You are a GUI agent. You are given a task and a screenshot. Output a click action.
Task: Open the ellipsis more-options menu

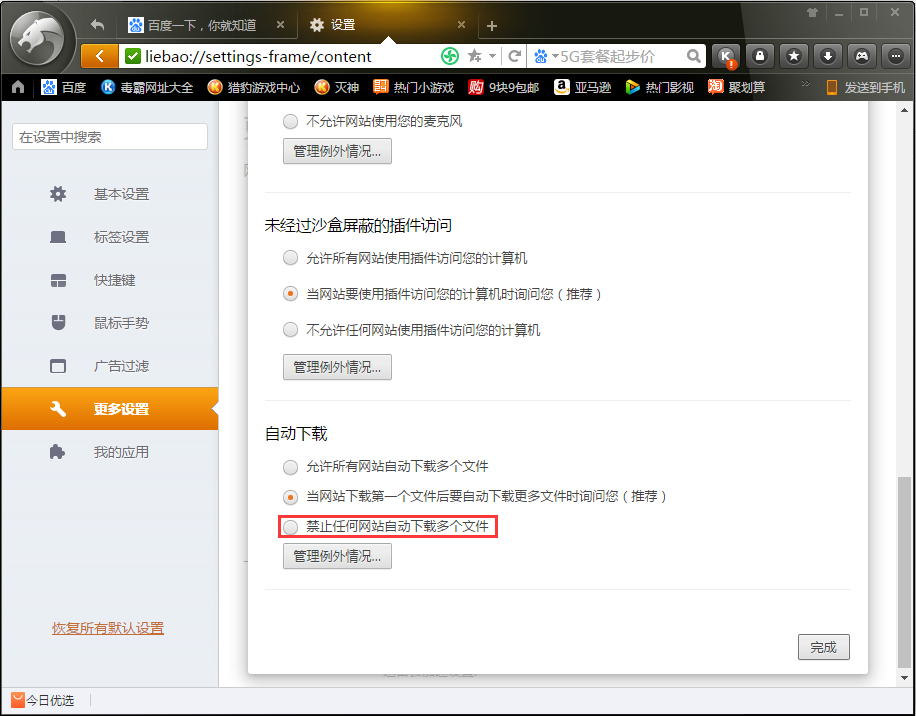coord(895,56)
